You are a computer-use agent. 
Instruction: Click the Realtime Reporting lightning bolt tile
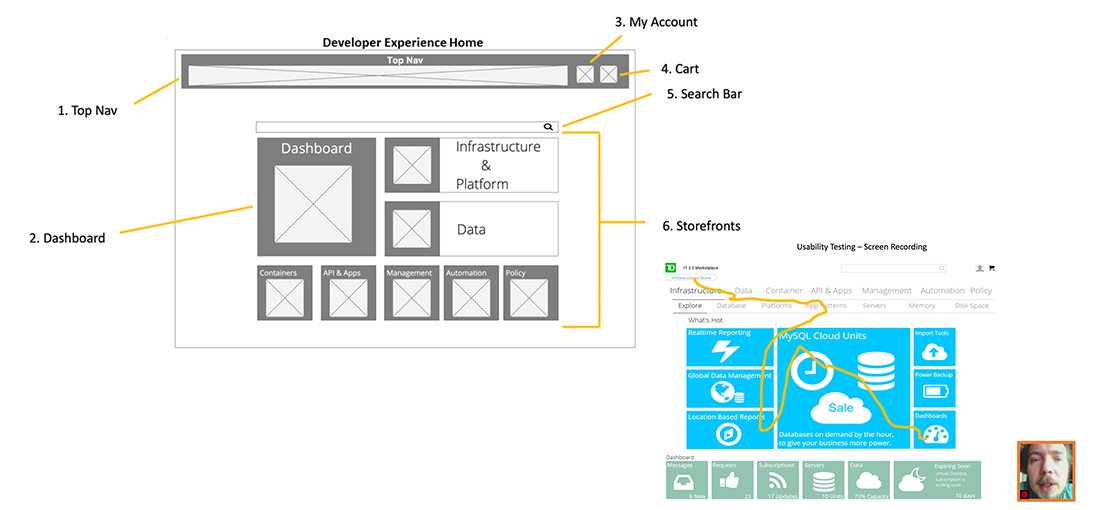729,346
